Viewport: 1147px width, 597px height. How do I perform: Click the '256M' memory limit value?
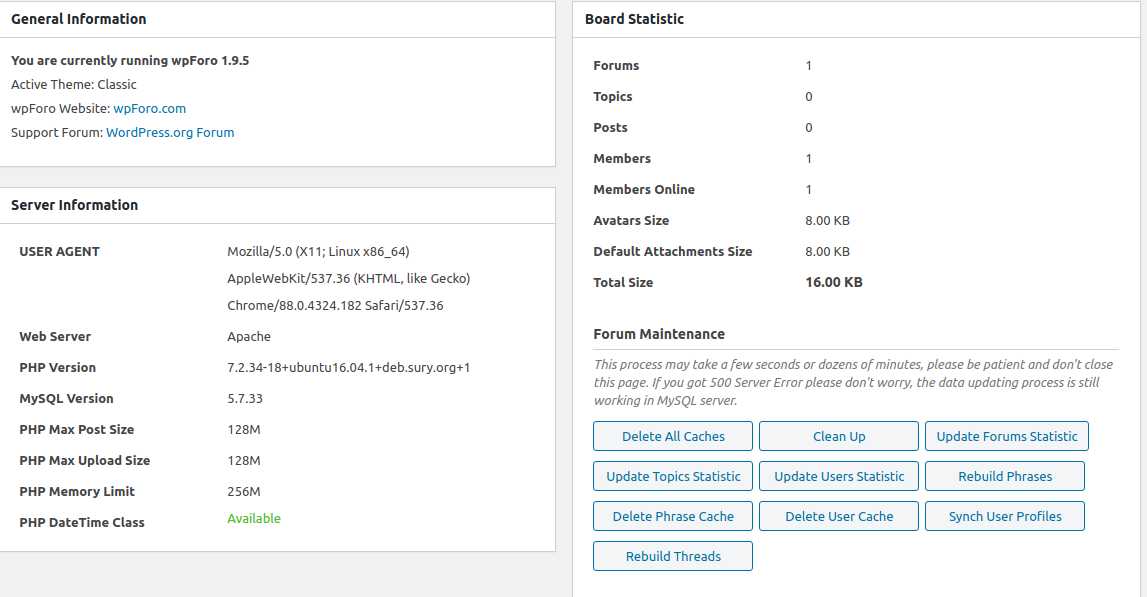(x=244, y=492)
